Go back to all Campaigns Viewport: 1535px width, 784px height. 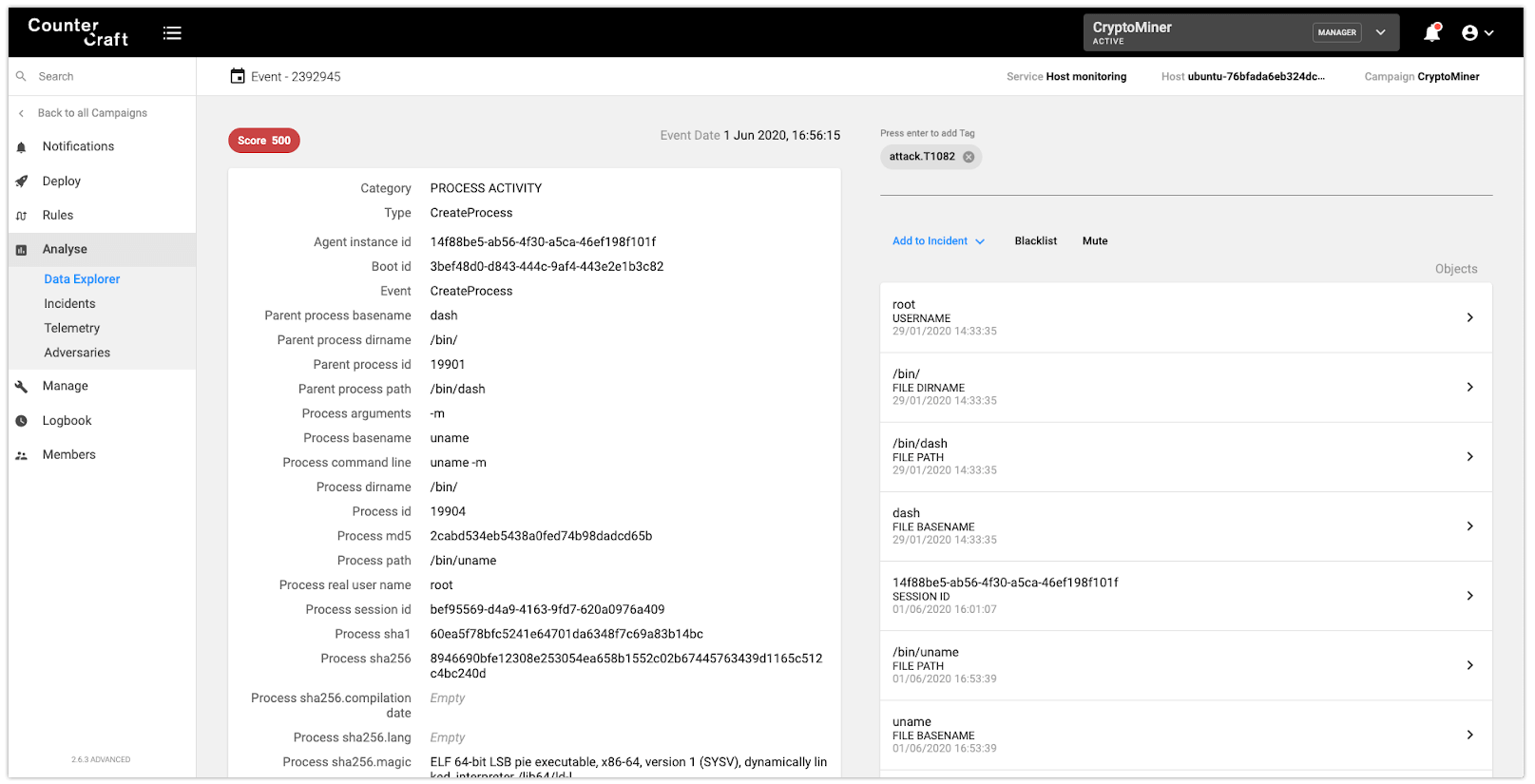pos(92,113)
